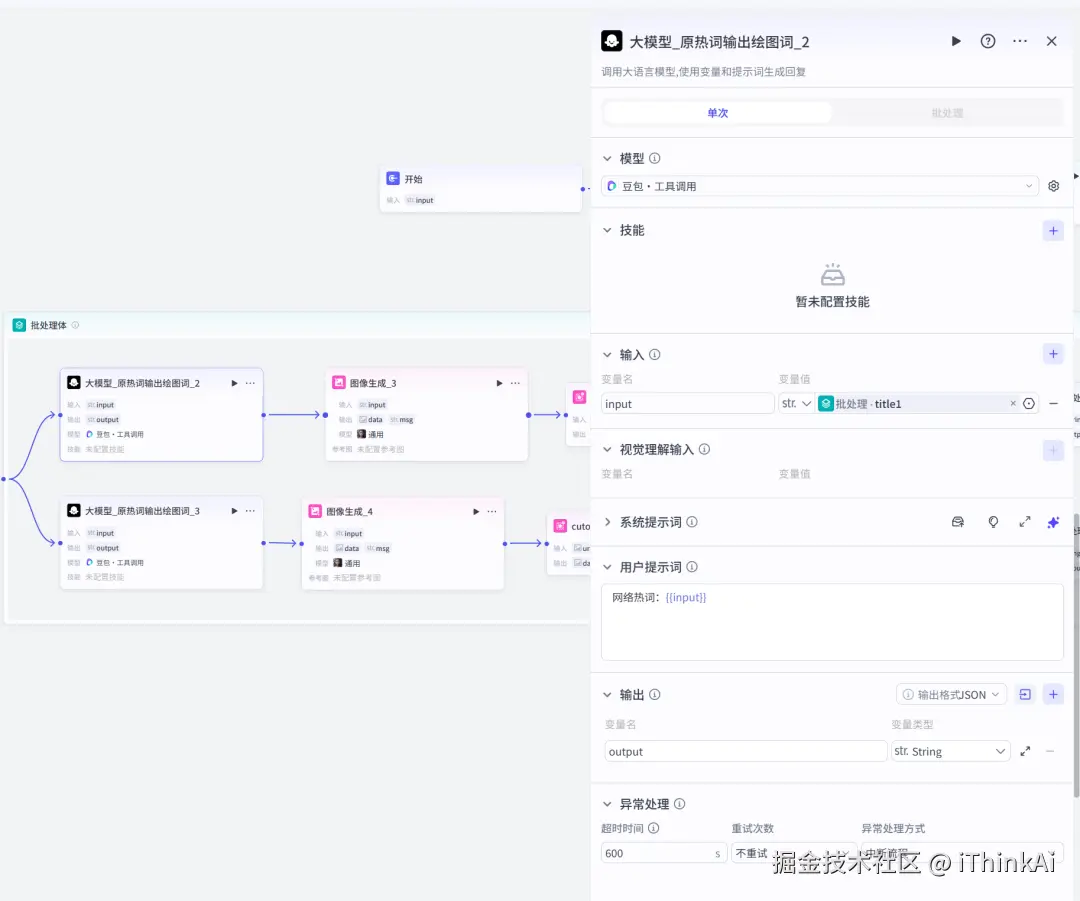Open the str type dropdown for input
Image resolution: width=1080 pixels, height=901 pixels.
[x=796, y=404]
